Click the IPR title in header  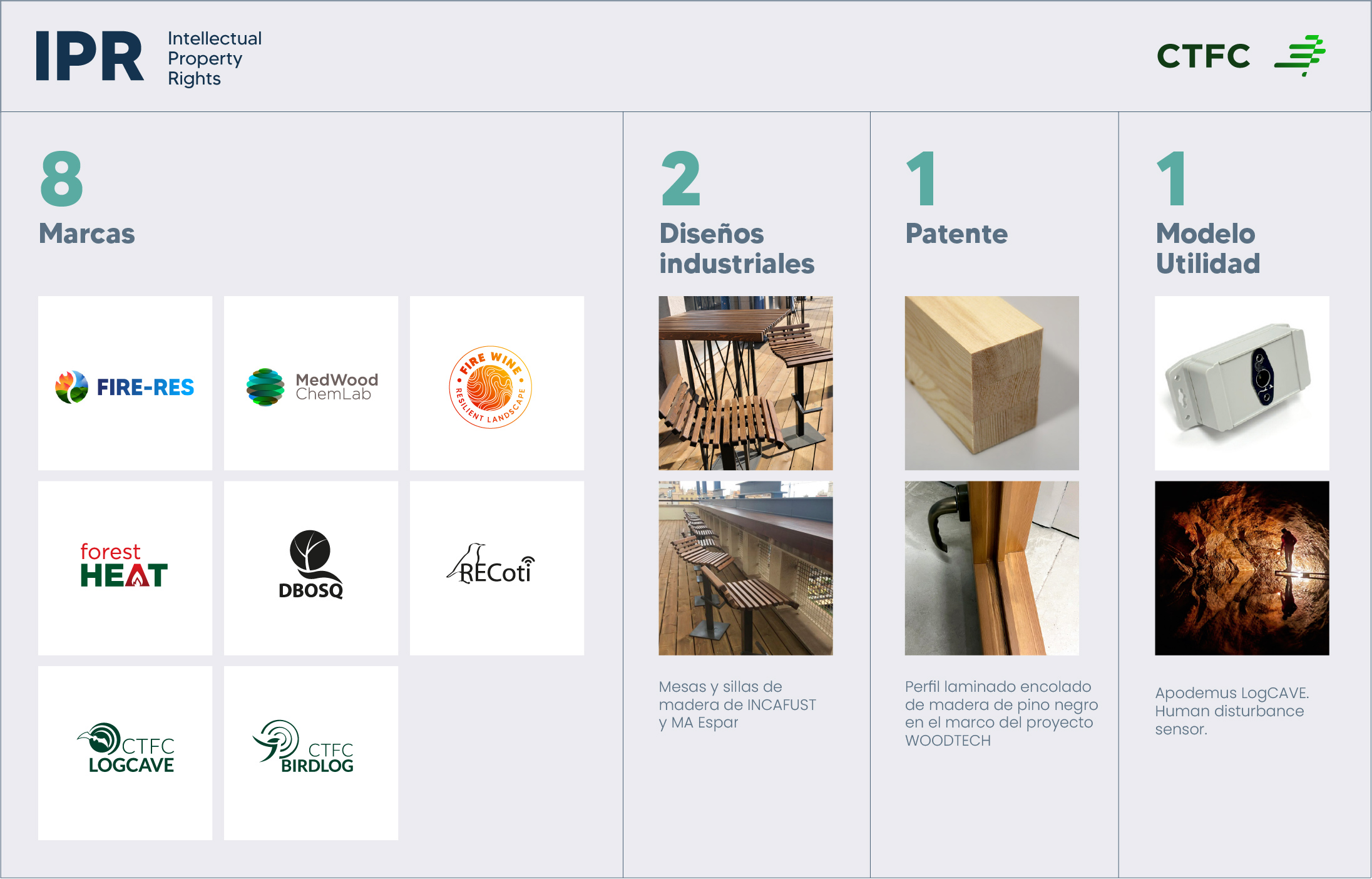[x=90, y=57]
